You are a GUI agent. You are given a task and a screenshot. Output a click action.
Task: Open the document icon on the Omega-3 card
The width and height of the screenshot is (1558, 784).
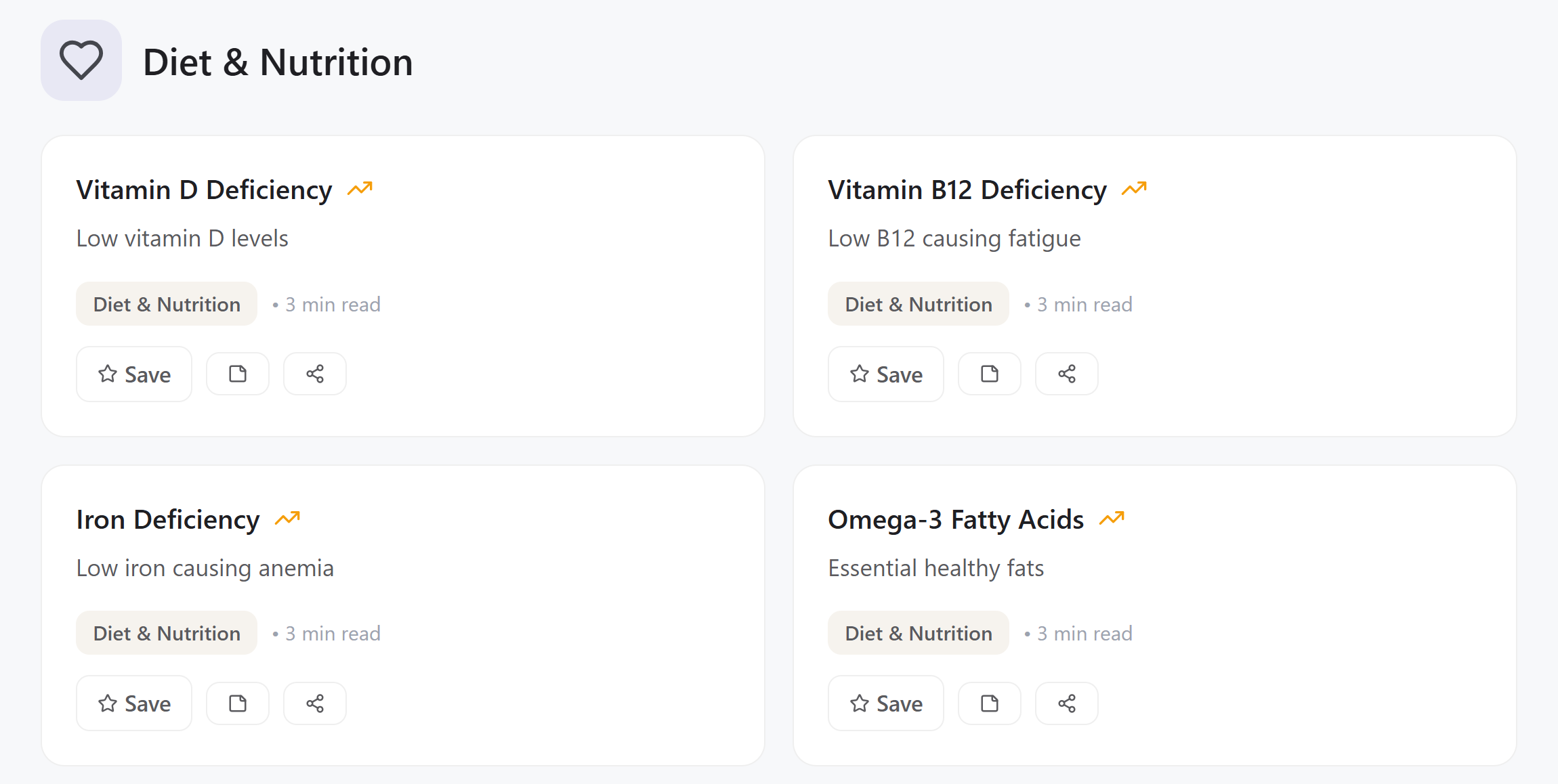point(989,703)
